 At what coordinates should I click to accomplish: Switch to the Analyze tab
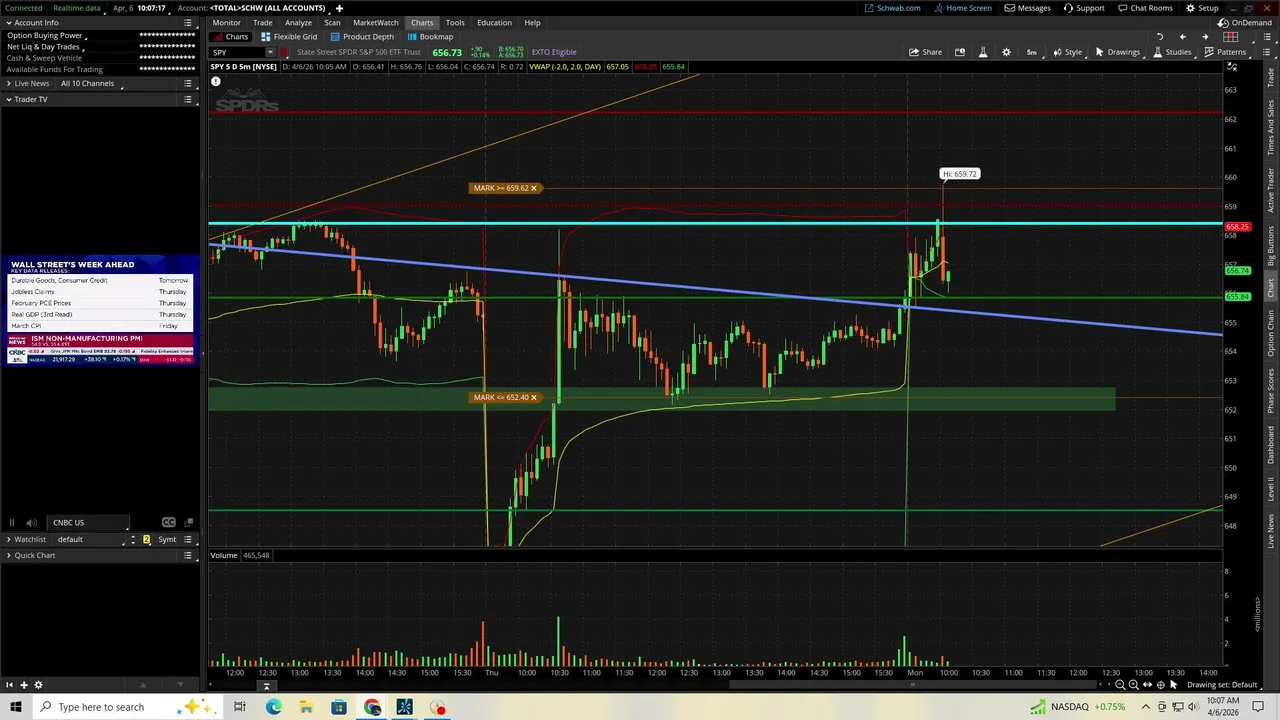click(x=298, y=22)
